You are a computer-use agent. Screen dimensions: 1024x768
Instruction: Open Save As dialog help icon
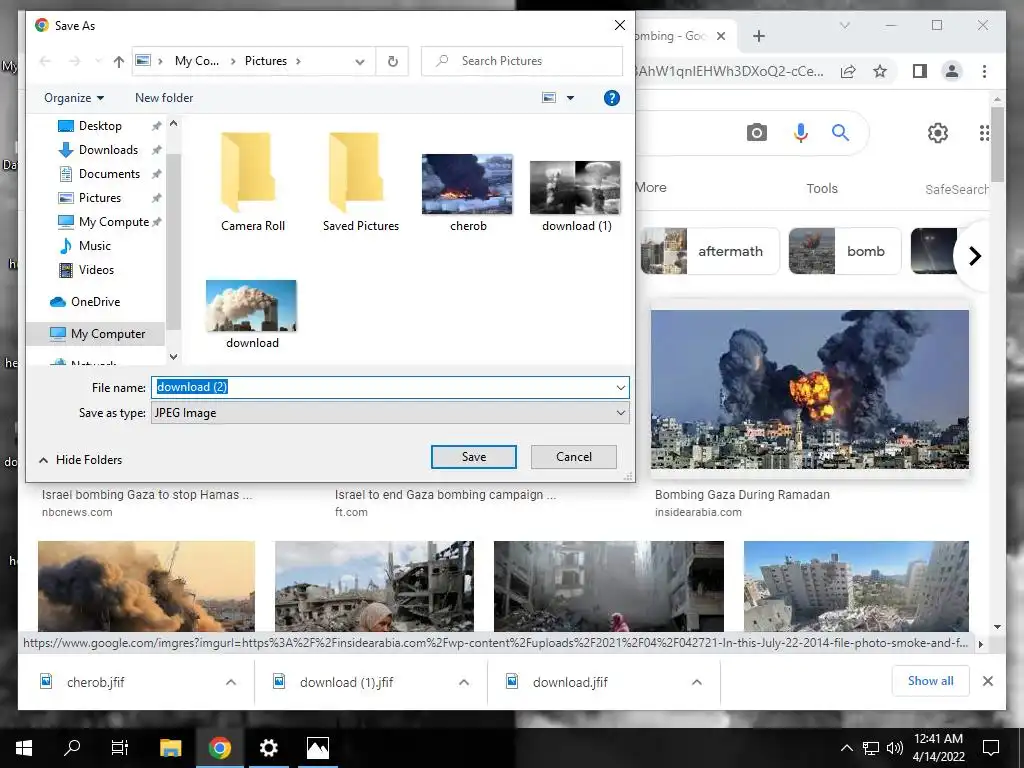point(611,98)
